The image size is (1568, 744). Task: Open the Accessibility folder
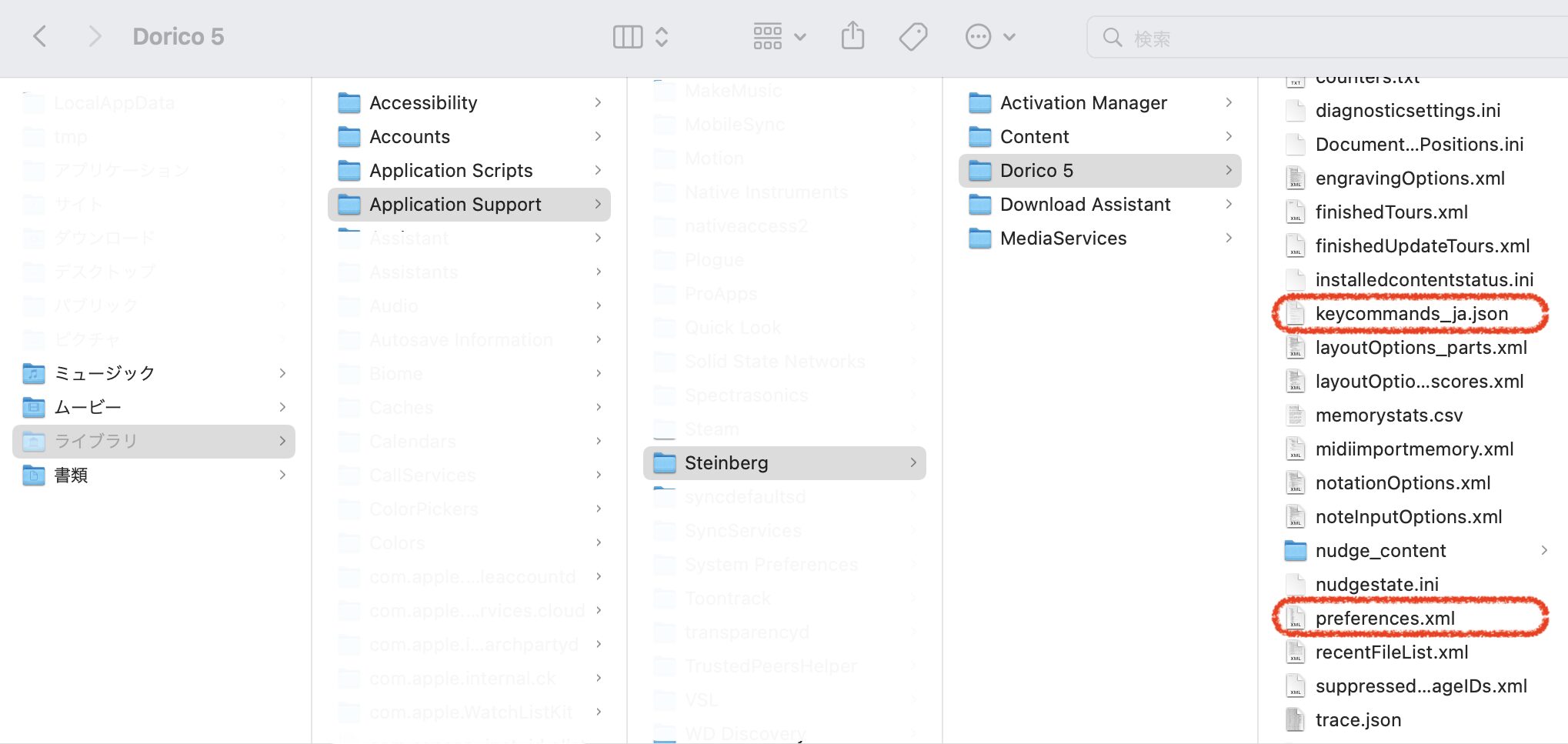[x=423, y=103]
